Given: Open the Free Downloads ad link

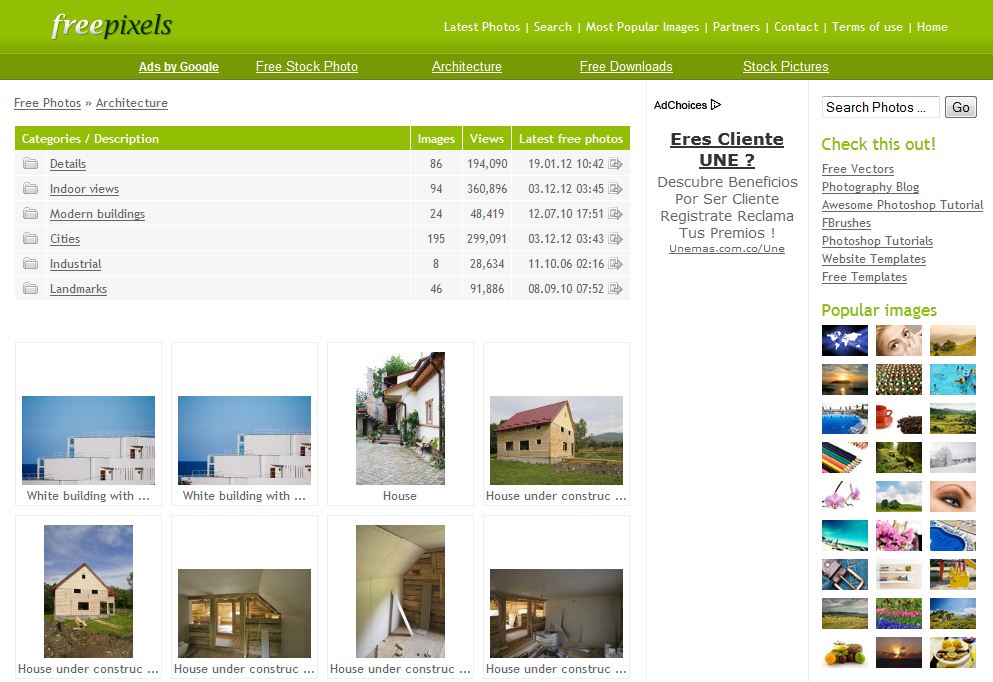Looking at the screenshot, I should (x=626, y=66).
